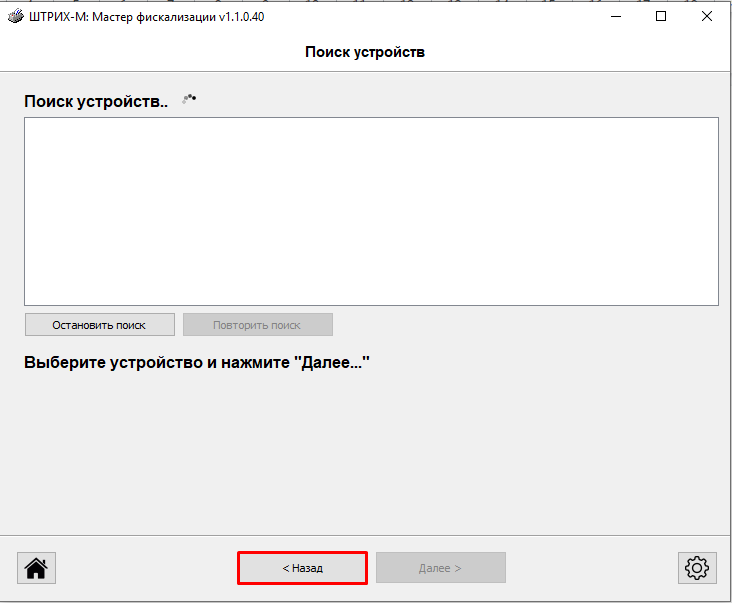Click the ШТРИХ-М app icon in title bar
The image size is (732, 603).
(14, 17)
